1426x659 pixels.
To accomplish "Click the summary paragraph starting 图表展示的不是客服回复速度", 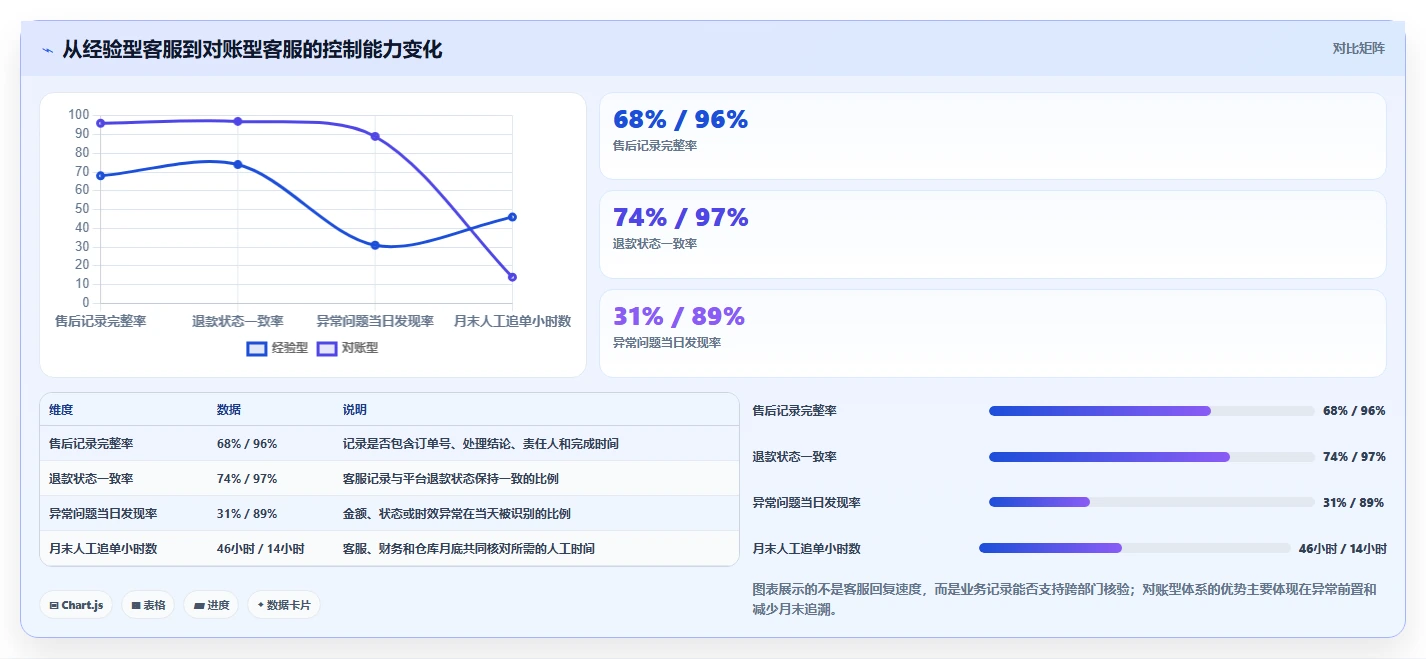I will (1065, 599).
